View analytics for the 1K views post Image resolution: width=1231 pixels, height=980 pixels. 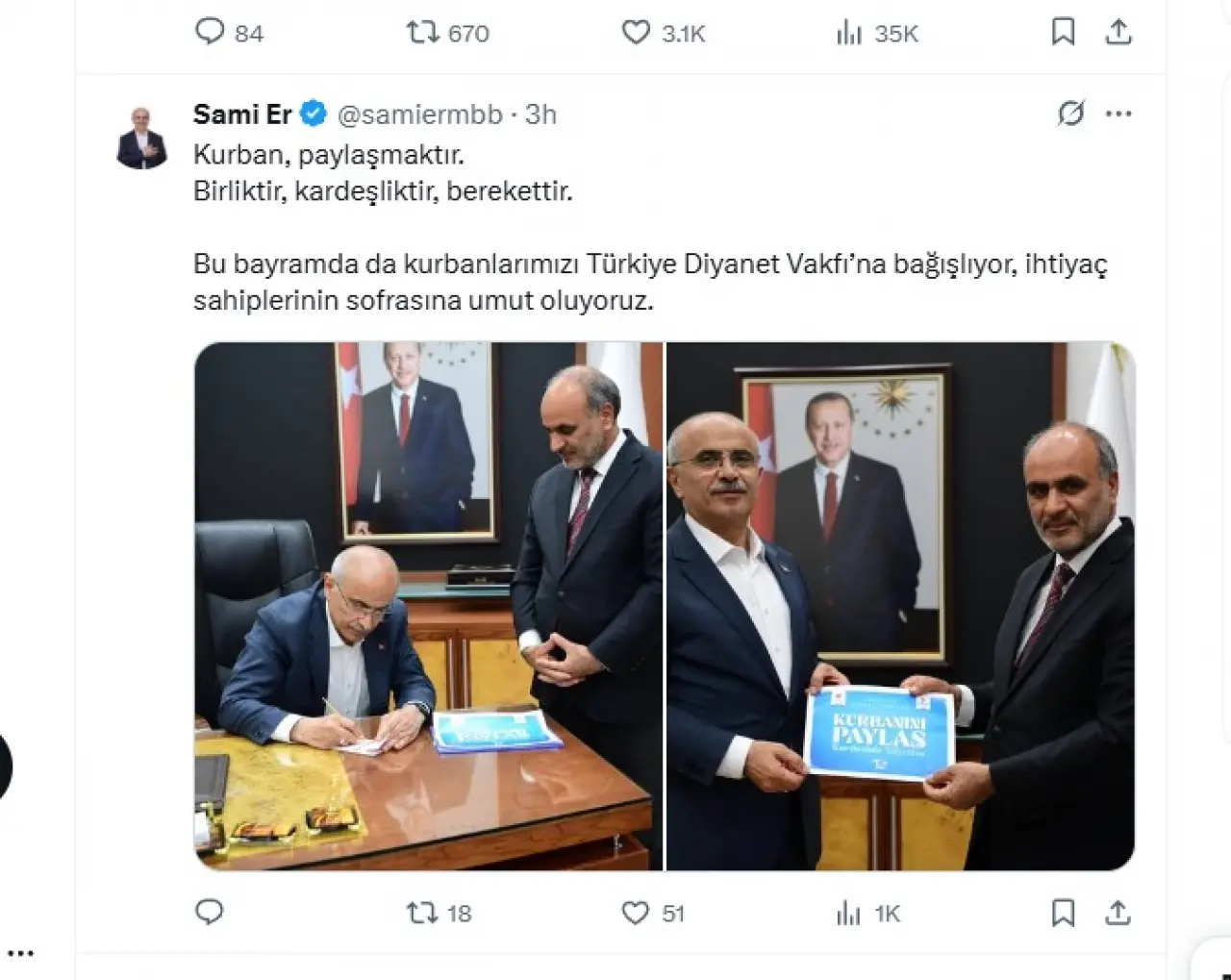pos(867,913)
